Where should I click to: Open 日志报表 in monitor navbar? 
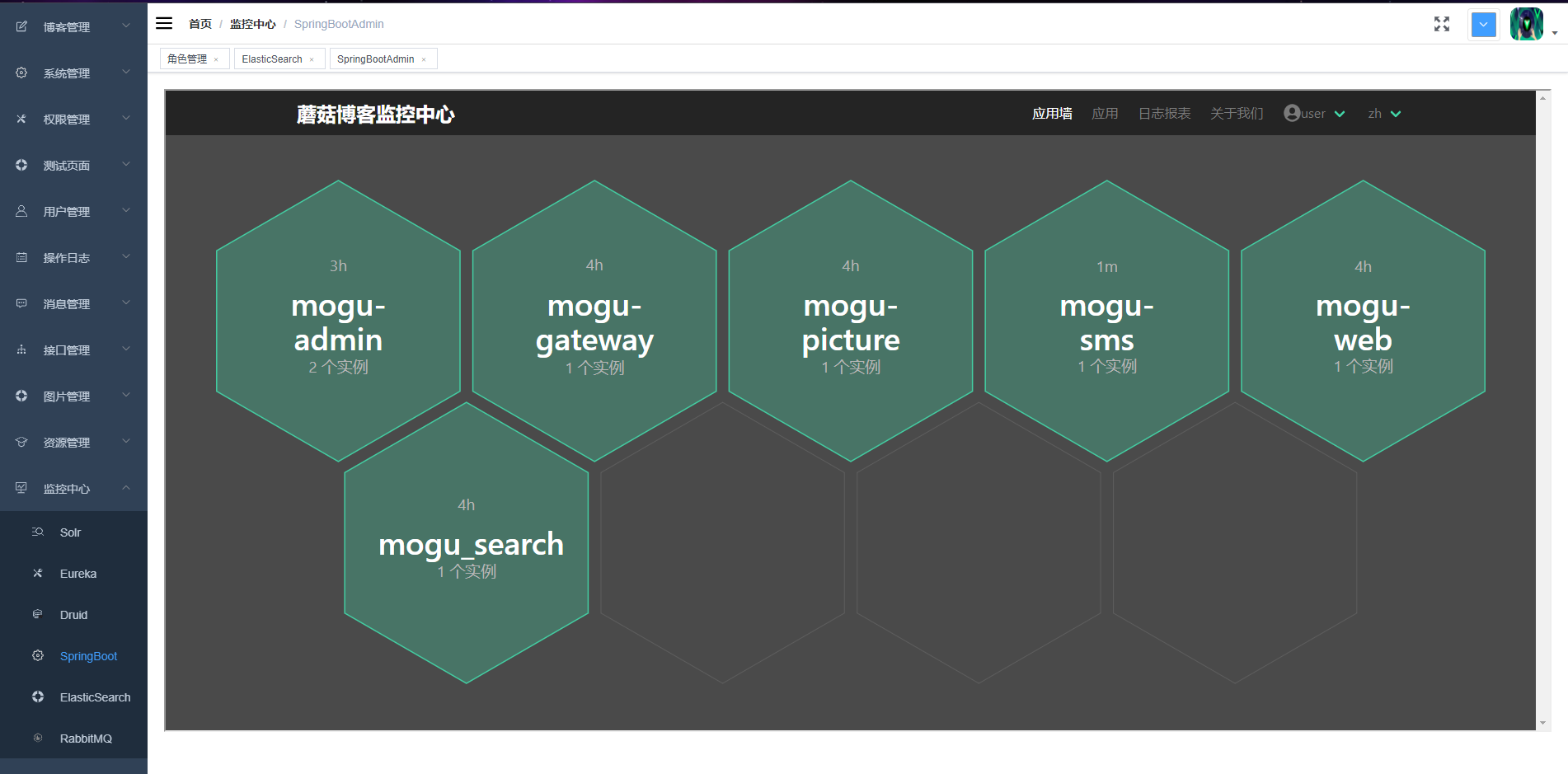1164,113
